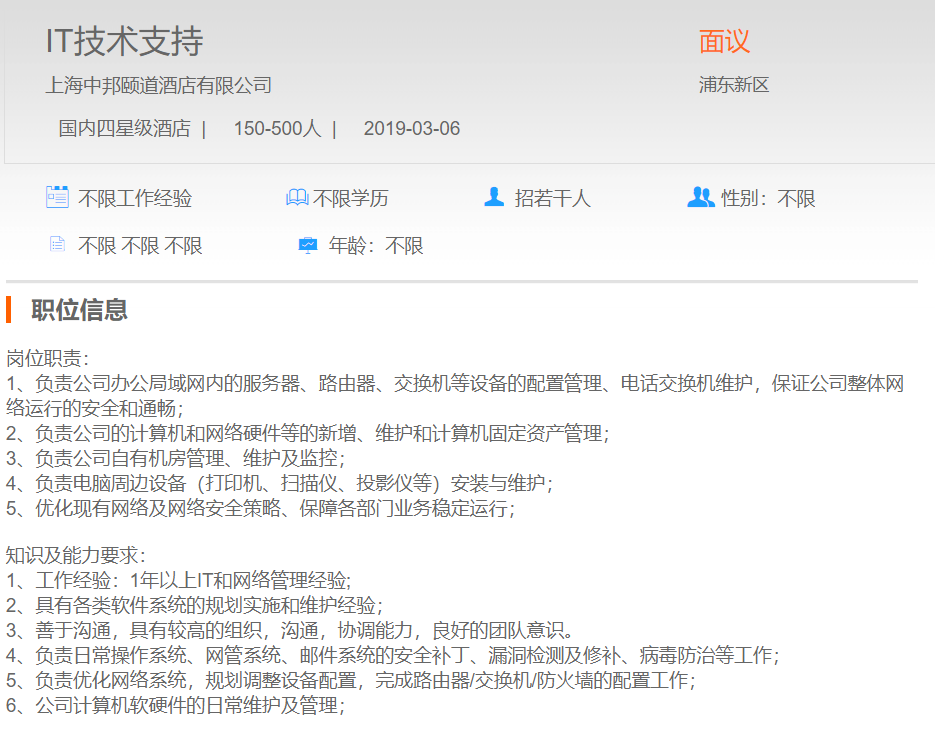Click the single-person hiring count icon

coord(494,197)
